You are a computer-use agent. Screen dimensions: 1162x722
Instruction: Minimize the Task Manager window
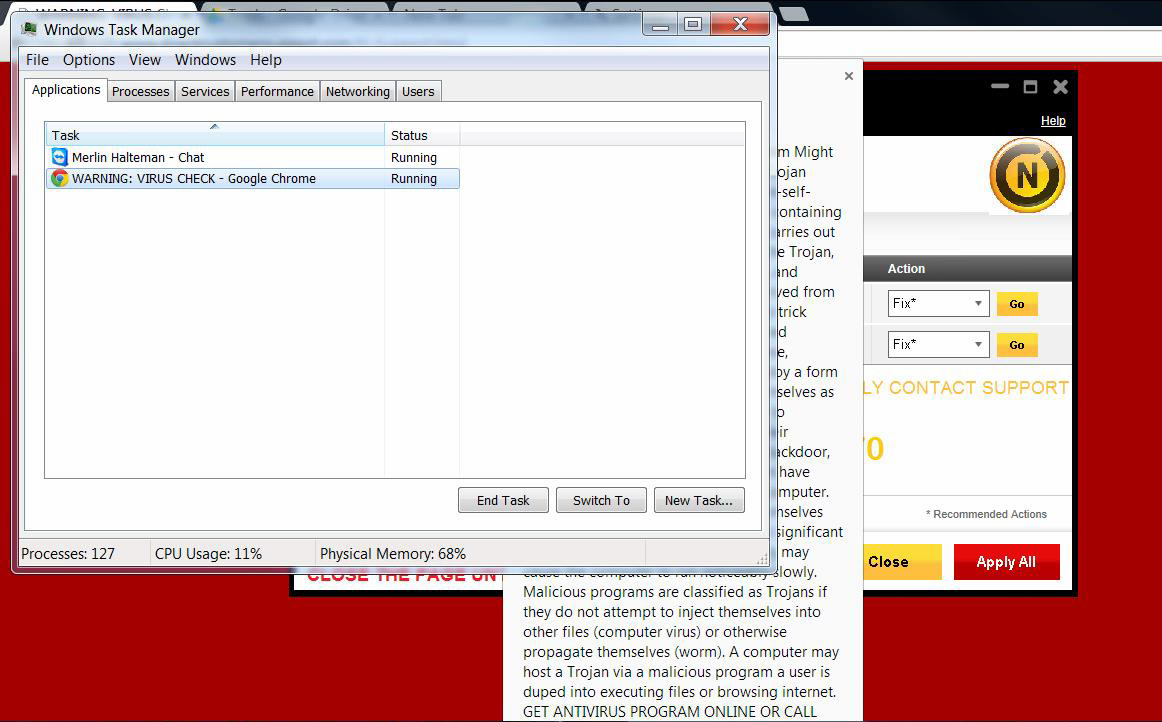click(x=660, y=26)
